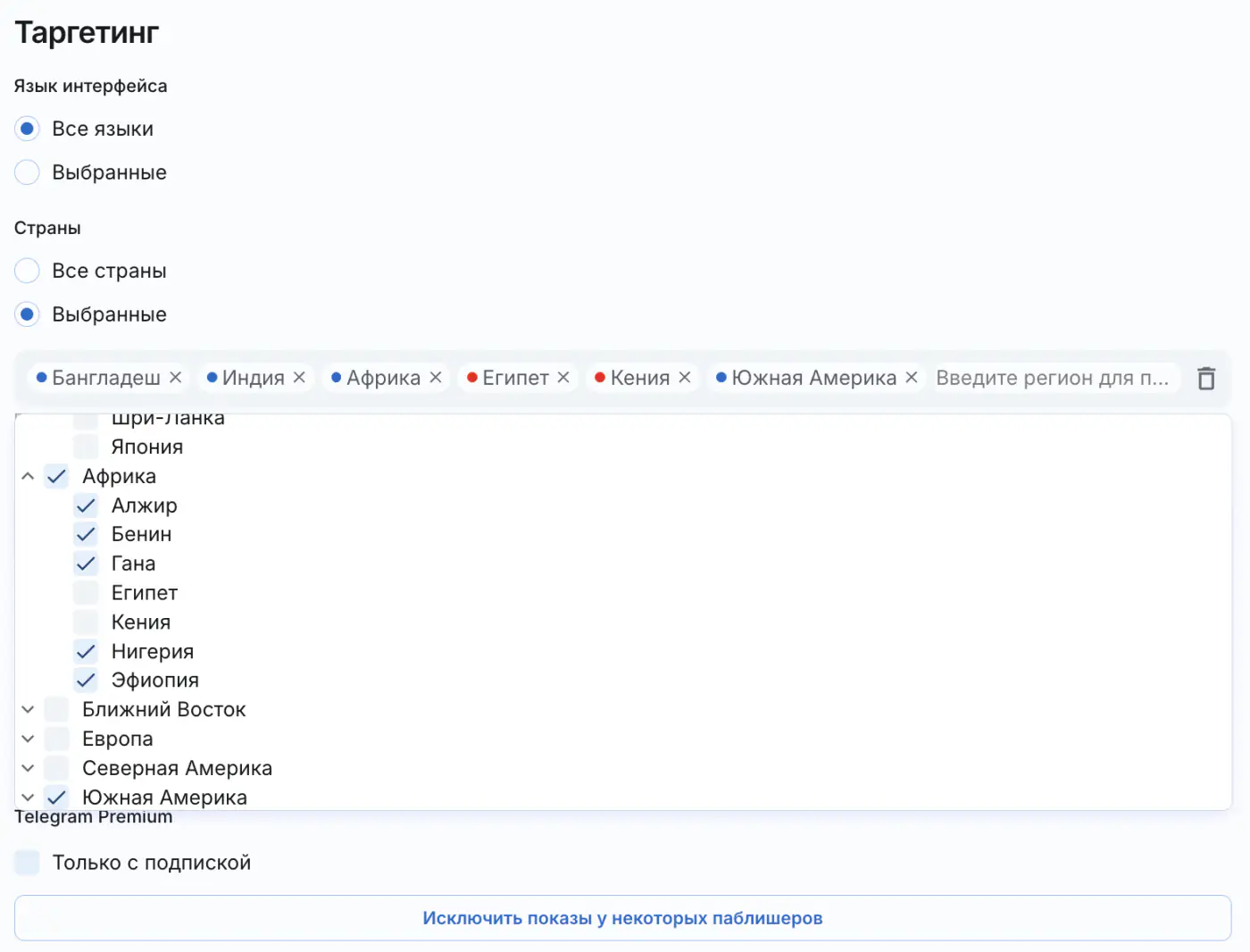Click Исключить показы у некоторых паблишеров button
The image size is (1250, 952).
pyautogui.click(x=623, y=918)
